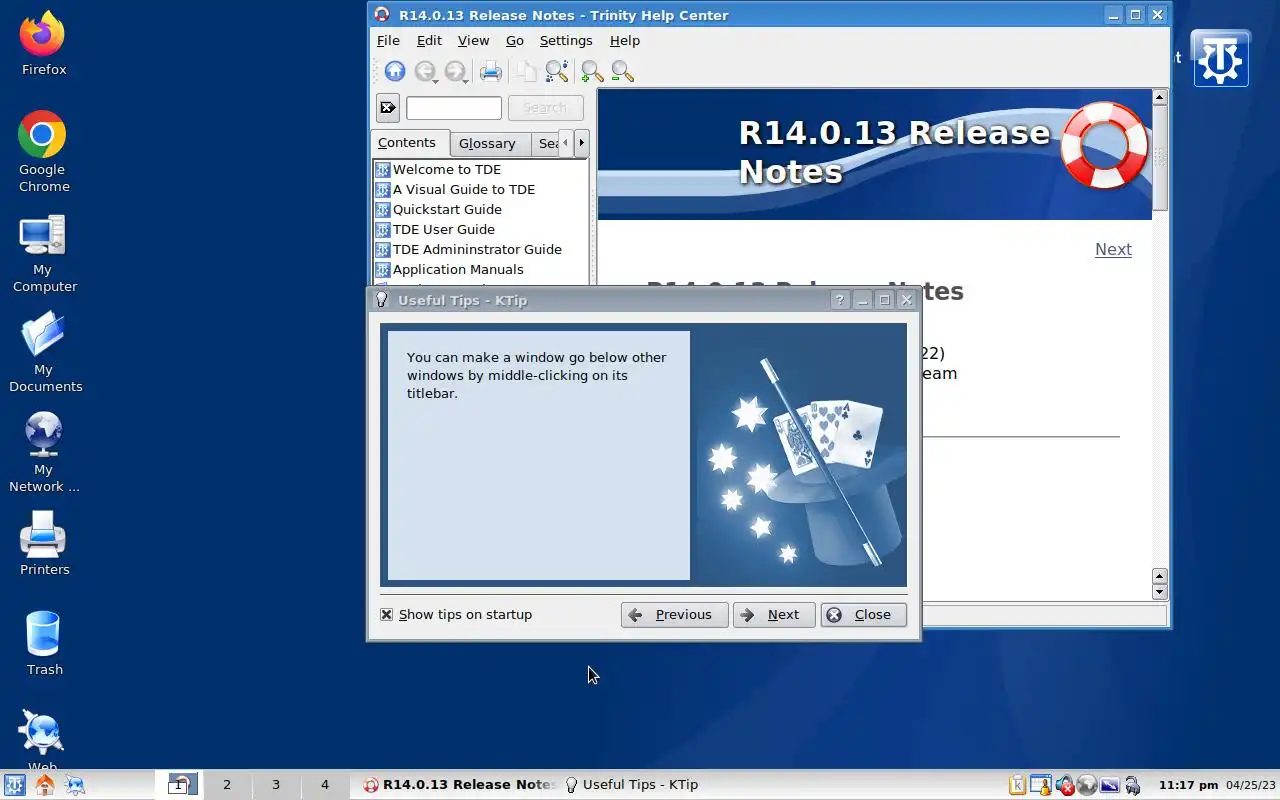Open the display settings tray icon

point(1109,785)
